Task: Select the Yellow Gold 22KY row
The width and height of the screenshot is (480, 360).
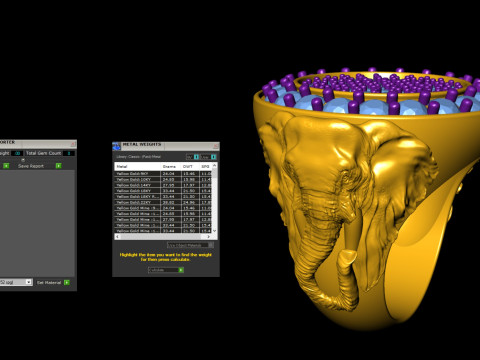Action: 163,202
